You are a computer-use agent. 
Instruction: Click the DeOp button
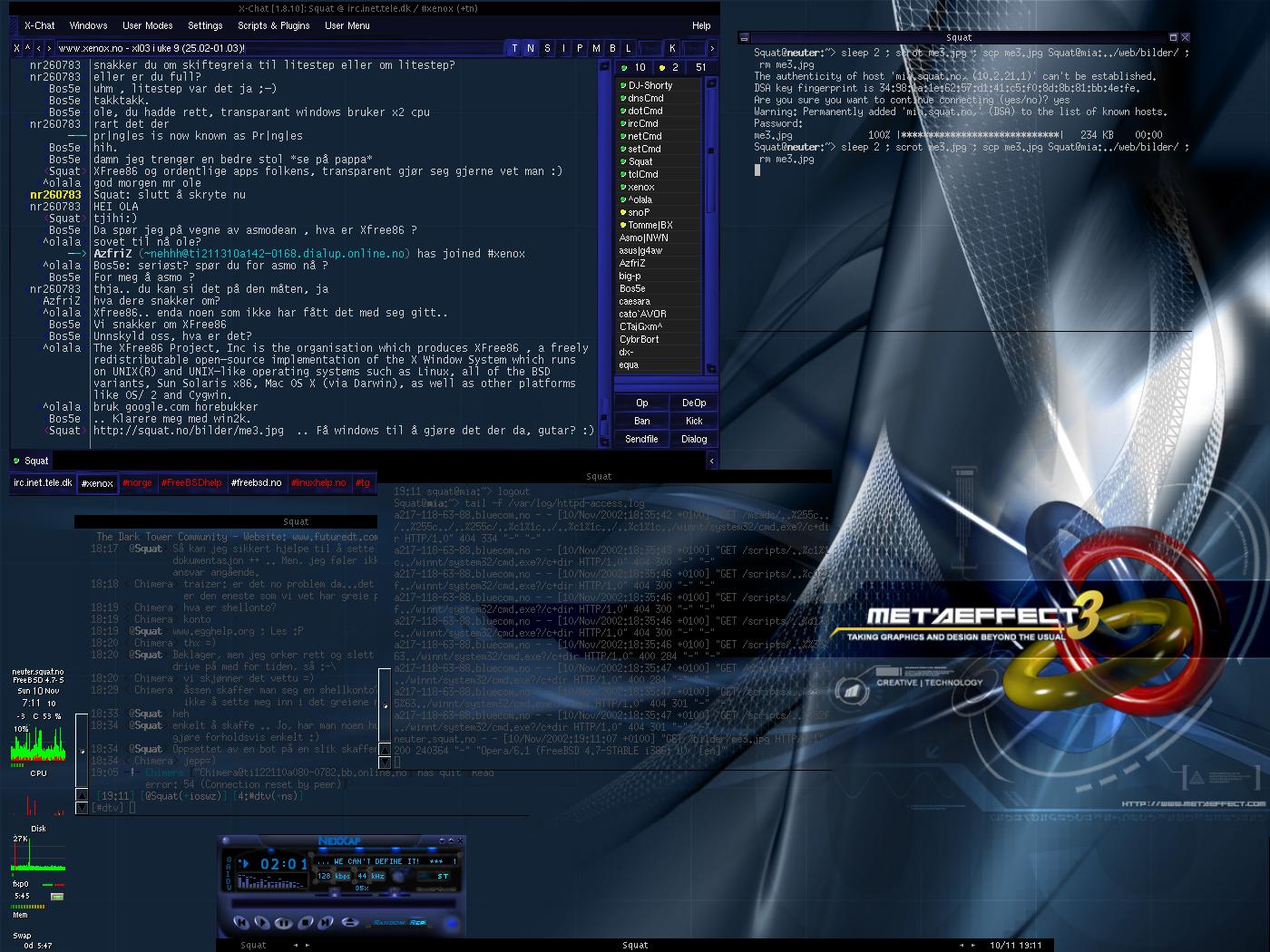coord(694,403)
